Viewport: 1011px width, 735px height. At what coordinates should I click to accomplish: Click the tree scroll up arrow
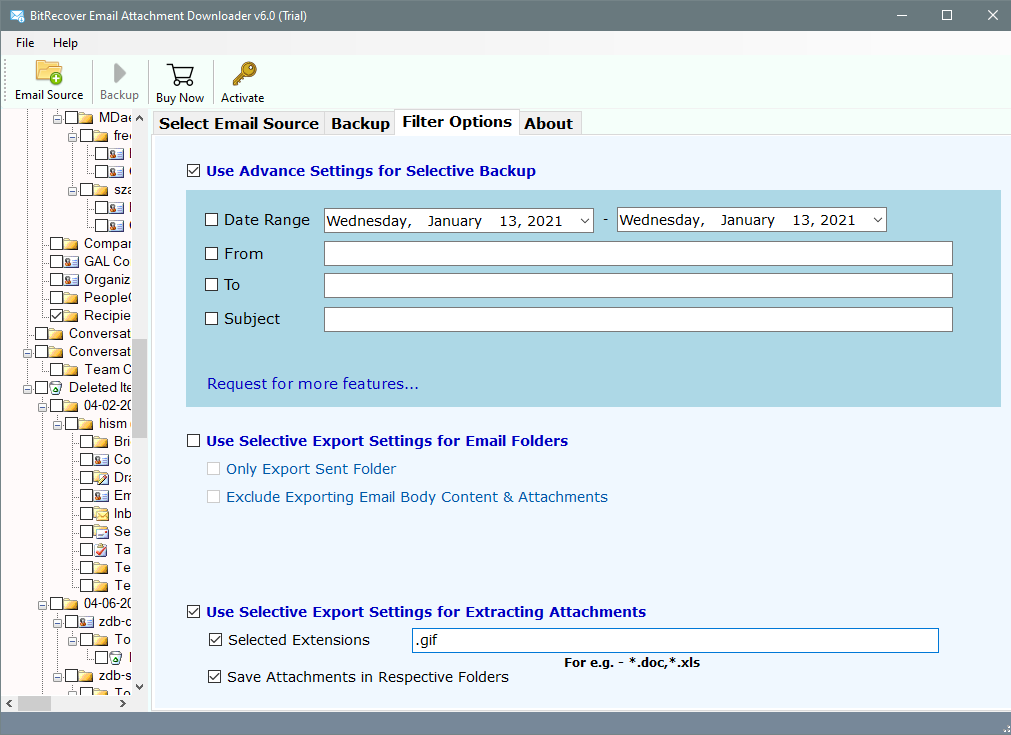click(140, 118)
